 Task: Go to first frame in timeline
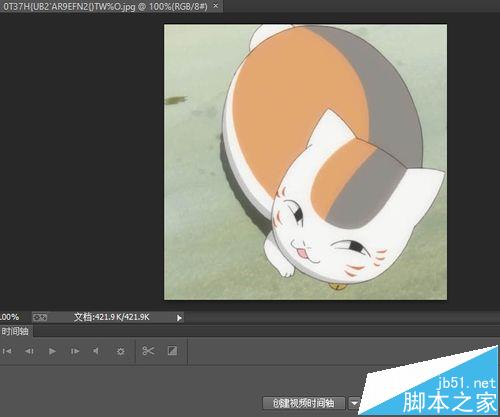pos(7,351)
